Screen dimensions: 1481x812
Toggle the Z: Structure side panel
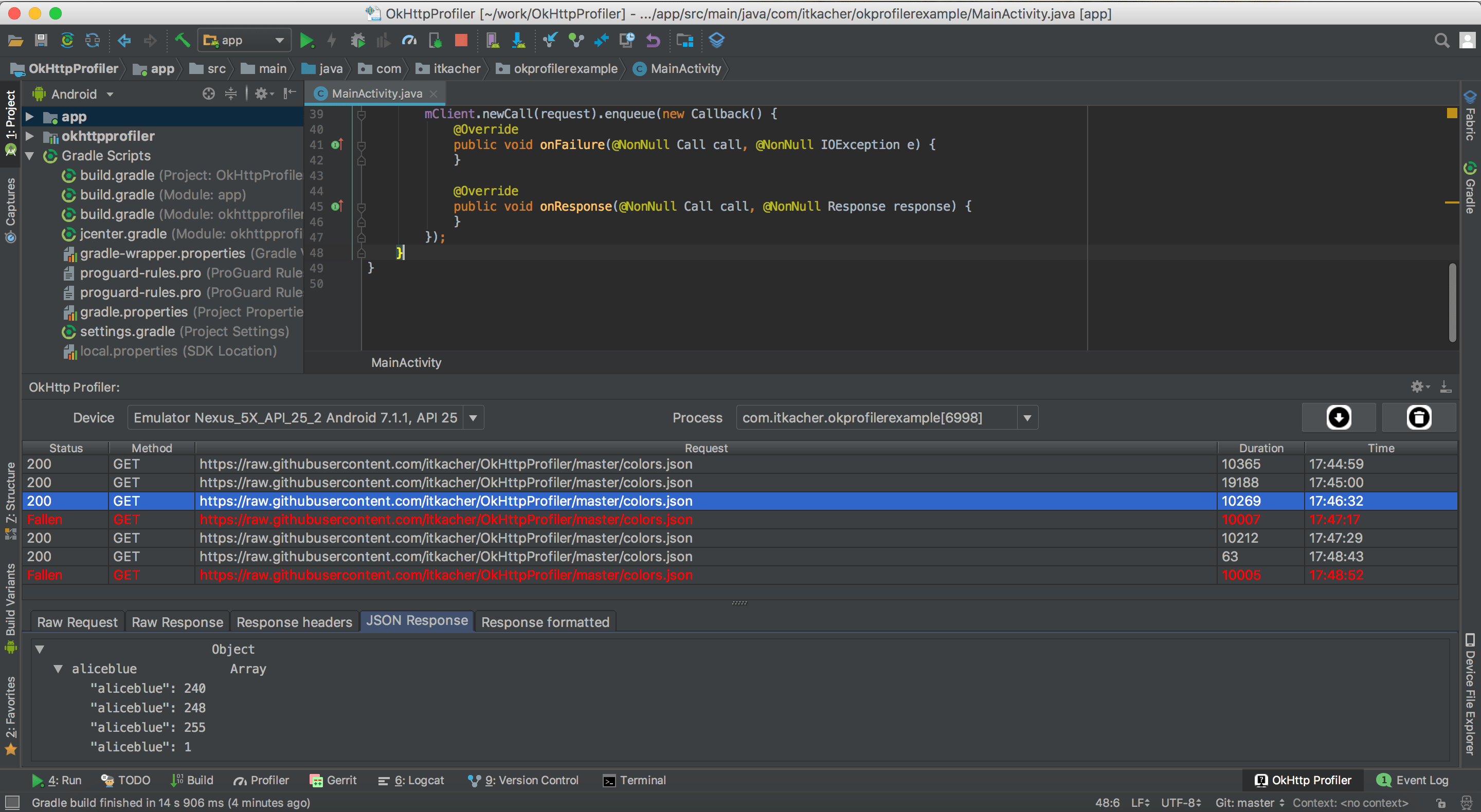[x=10, y=501]
